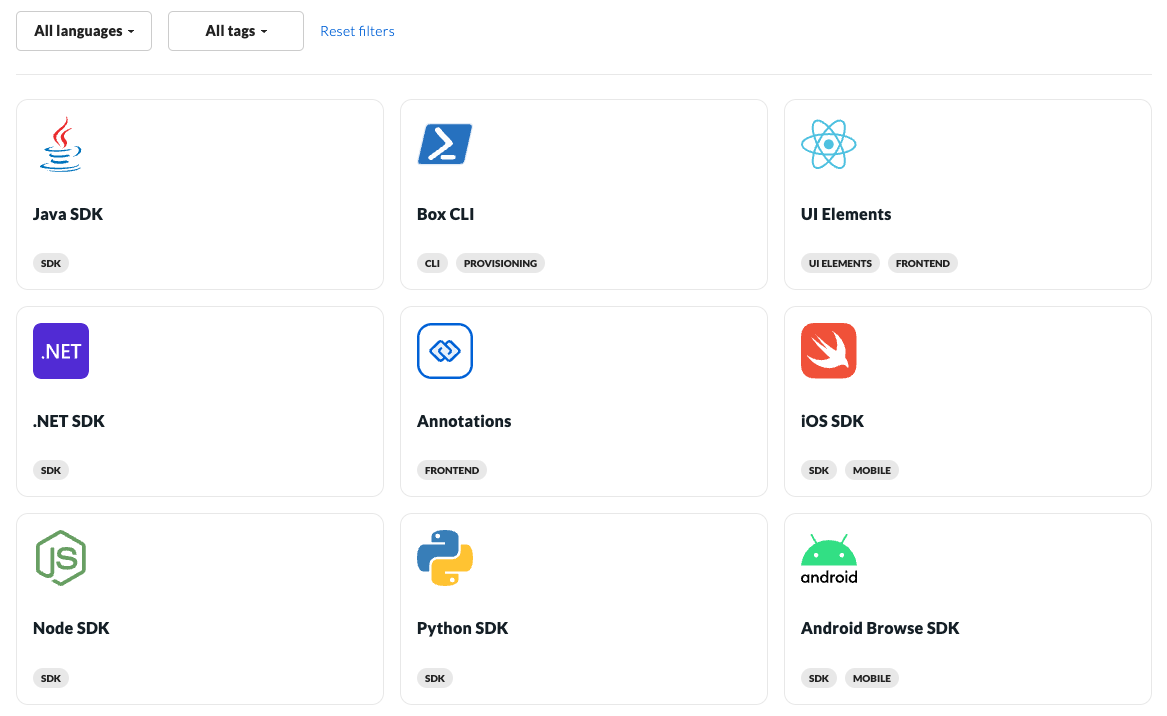This screenshot has width=1167, height=716.
Task: Toggle the PROVISIONING tag under Box CLI
Action: pos(500,262)
